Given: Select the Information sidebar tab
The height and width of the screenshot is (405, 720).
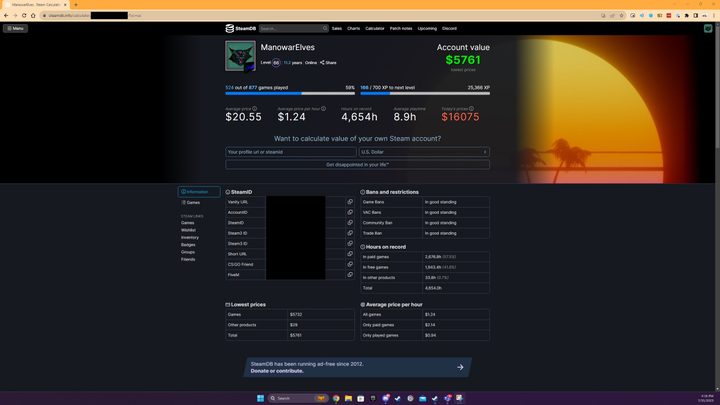Looking at the screenshot, I should point(199,192).
